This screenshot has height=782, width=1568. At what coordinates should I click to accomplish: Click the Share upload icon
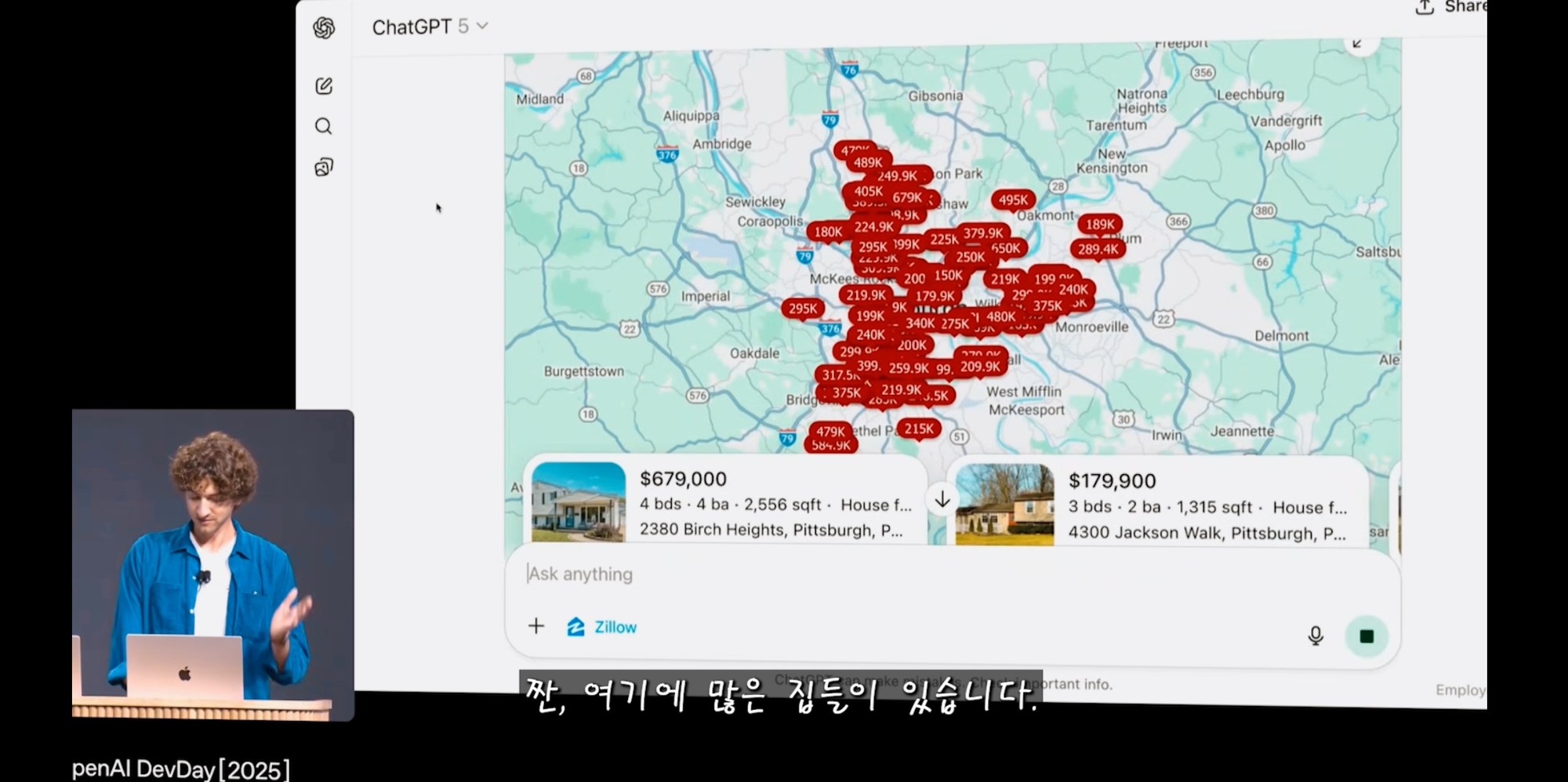click(x=1425, y=8)
